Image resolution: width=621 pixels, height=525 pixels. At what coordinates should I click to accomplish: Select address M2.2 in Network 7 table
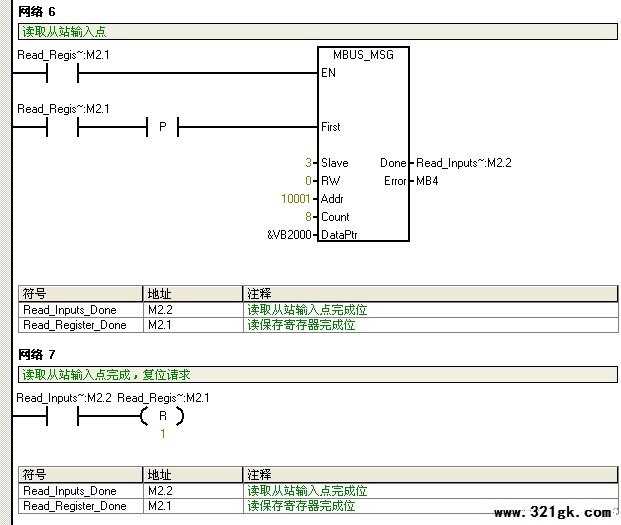(160, 491)
